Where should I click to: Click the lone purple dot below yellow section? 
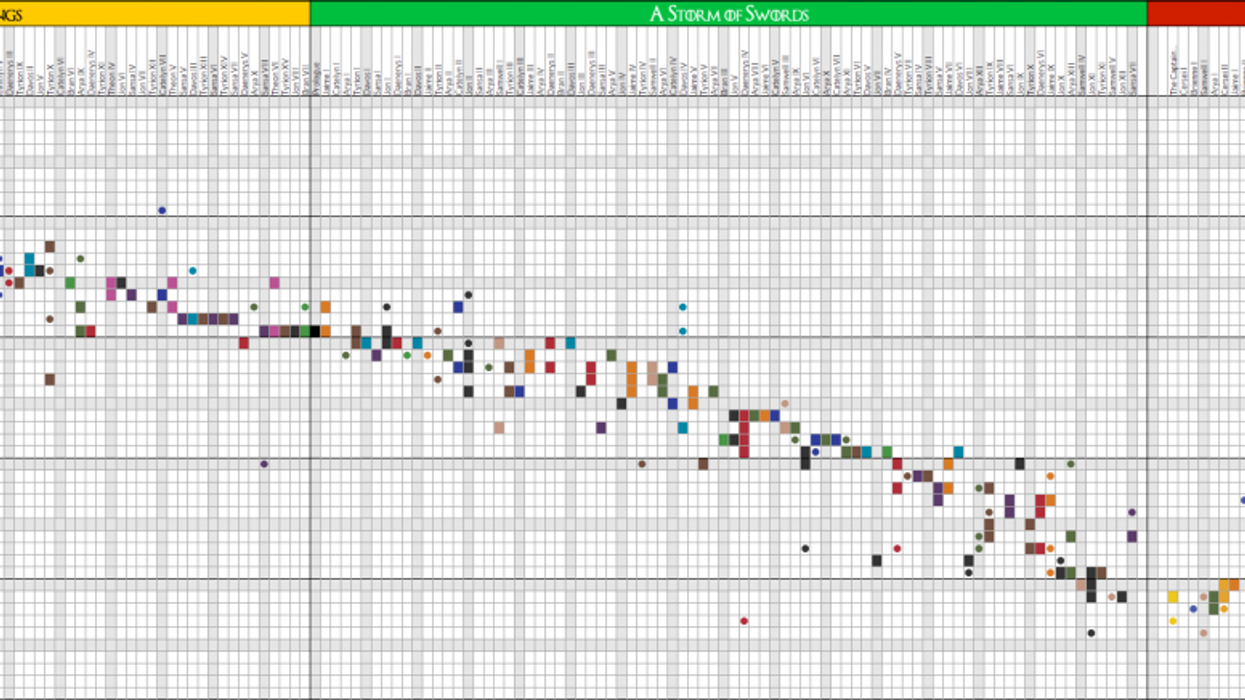pyautogui.click(x=264, y=464)
